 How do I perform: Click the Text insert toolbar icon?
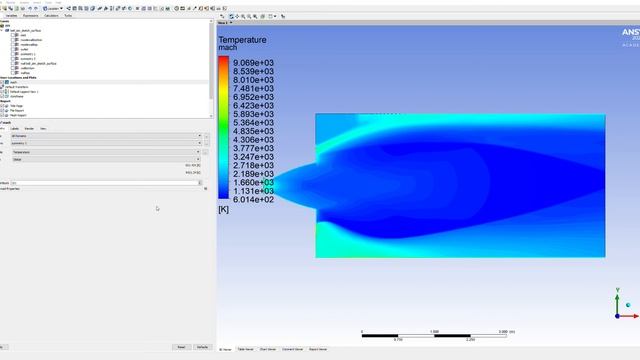click(x=99, y=9)
